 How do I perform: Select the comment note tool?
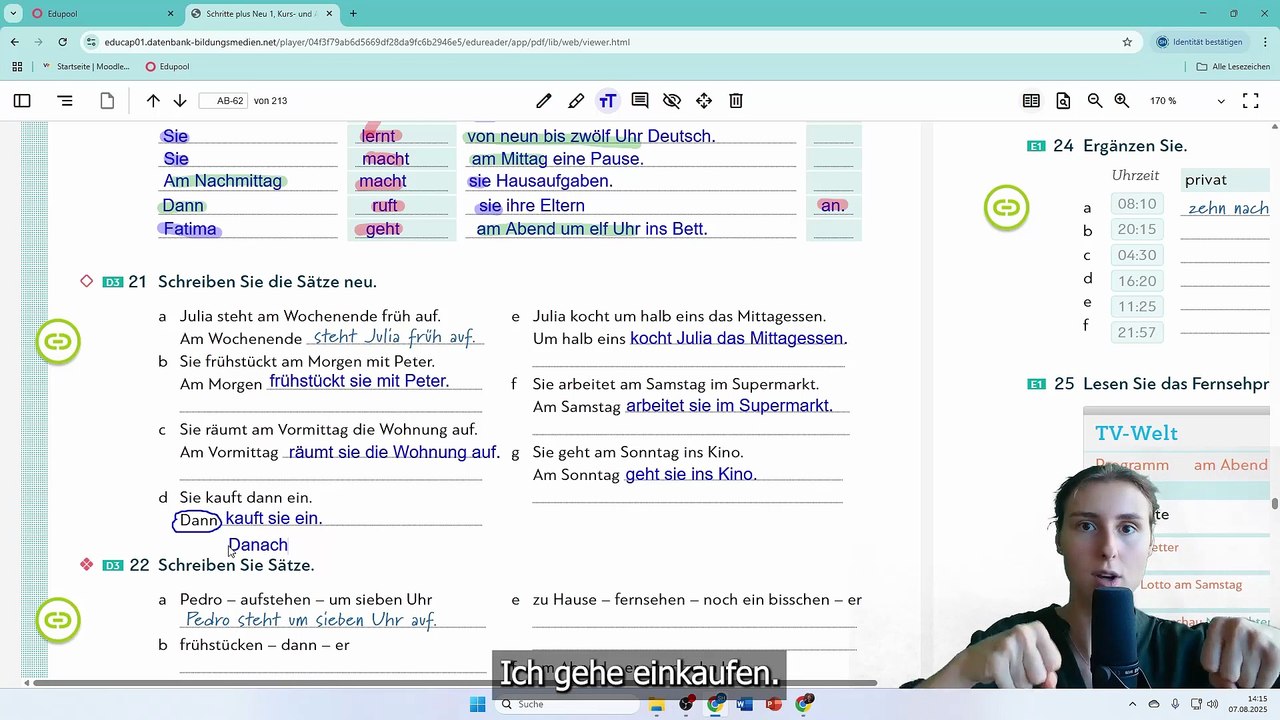click(640, 101)
